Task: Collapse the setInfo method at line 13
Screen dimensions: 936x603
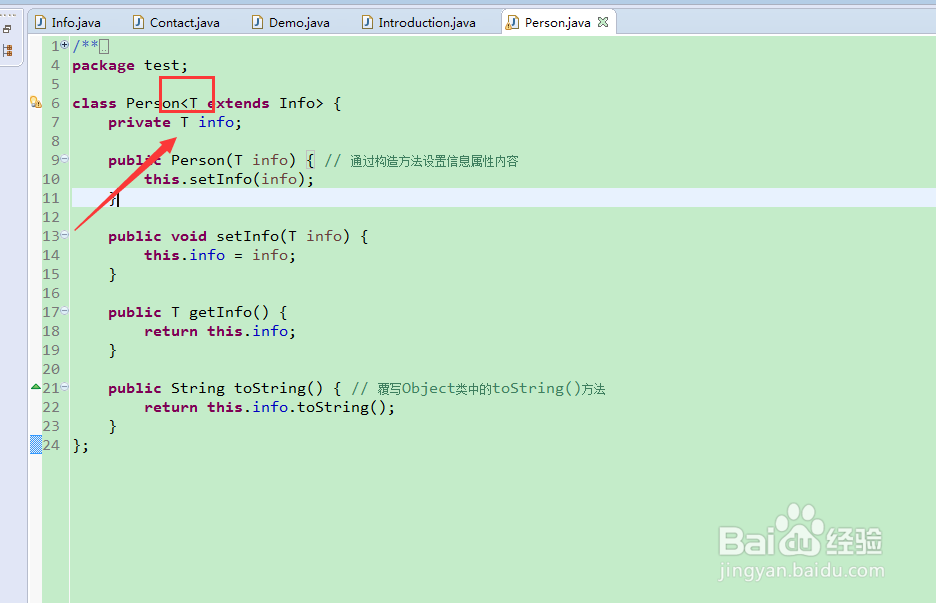Action: pos(64,235)
